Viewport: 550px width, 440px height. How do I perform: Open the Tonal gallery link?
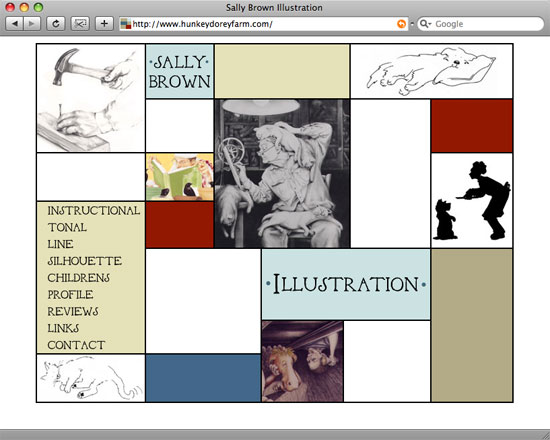pyautogui.click(x=67, y=227)
